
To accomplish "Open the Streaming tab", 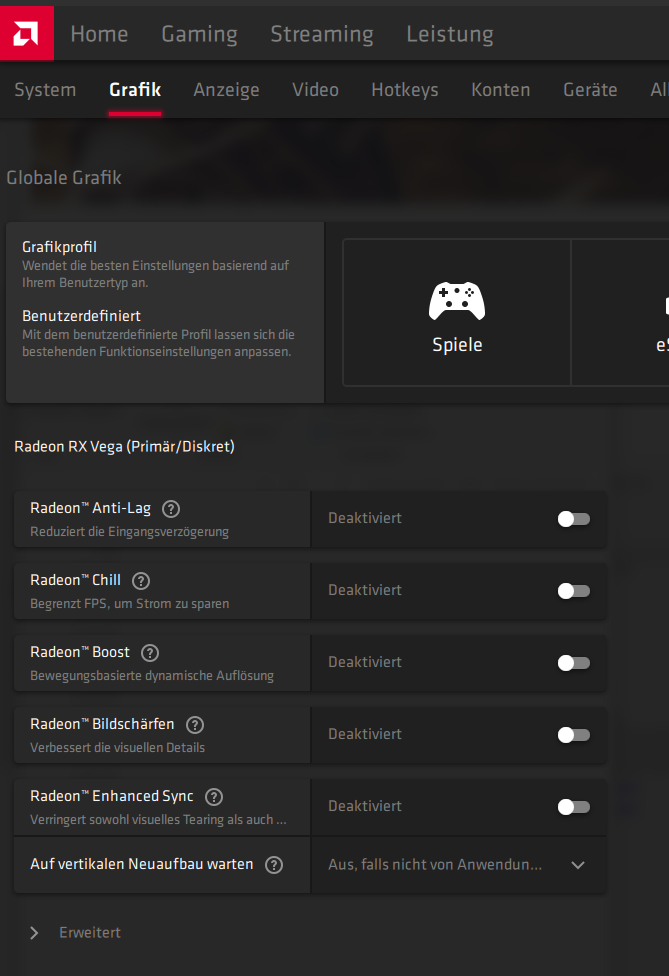I will [x=322, y=34].
